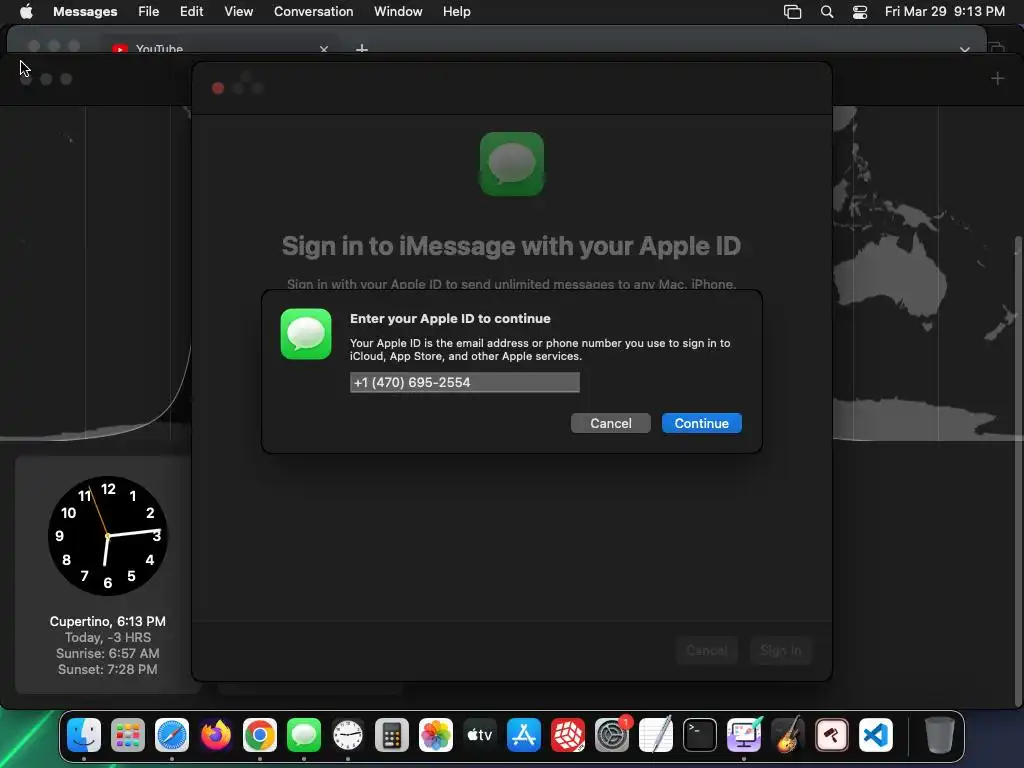Cancel the Apple ID prompt
This screenshot has height=768, width=1024.
(x=611, y=423)
